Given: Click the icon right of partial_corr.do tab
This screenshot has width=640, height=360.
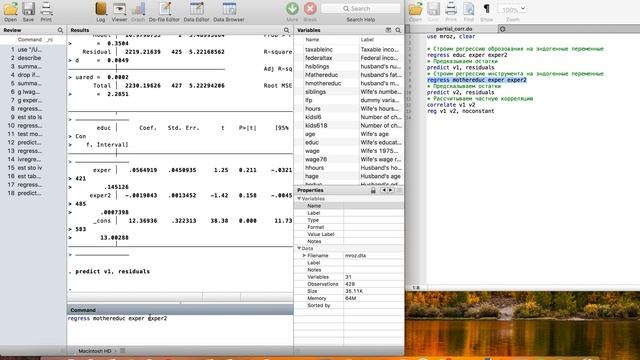Looking at the screenshot, I should [502, 29].
